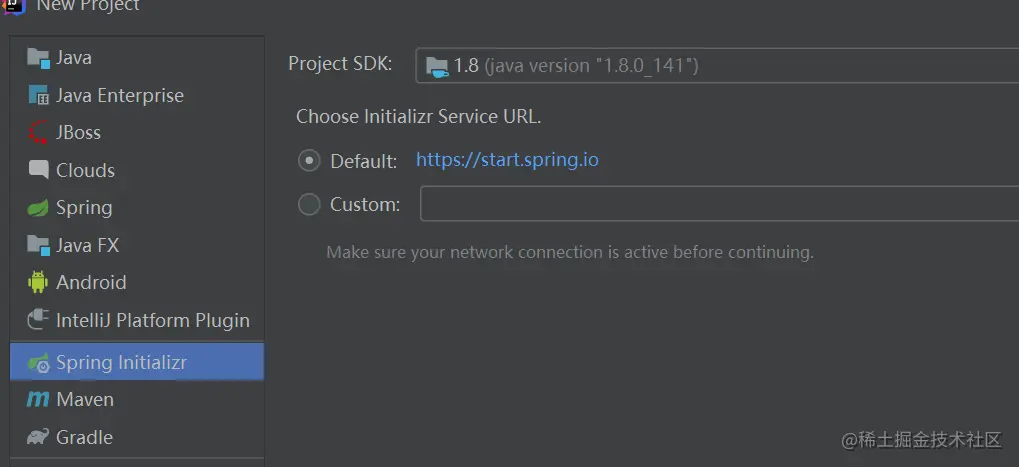Click the red JBoss icon
This screenshot has width=1019, height=467.
(x=38, y=133)
